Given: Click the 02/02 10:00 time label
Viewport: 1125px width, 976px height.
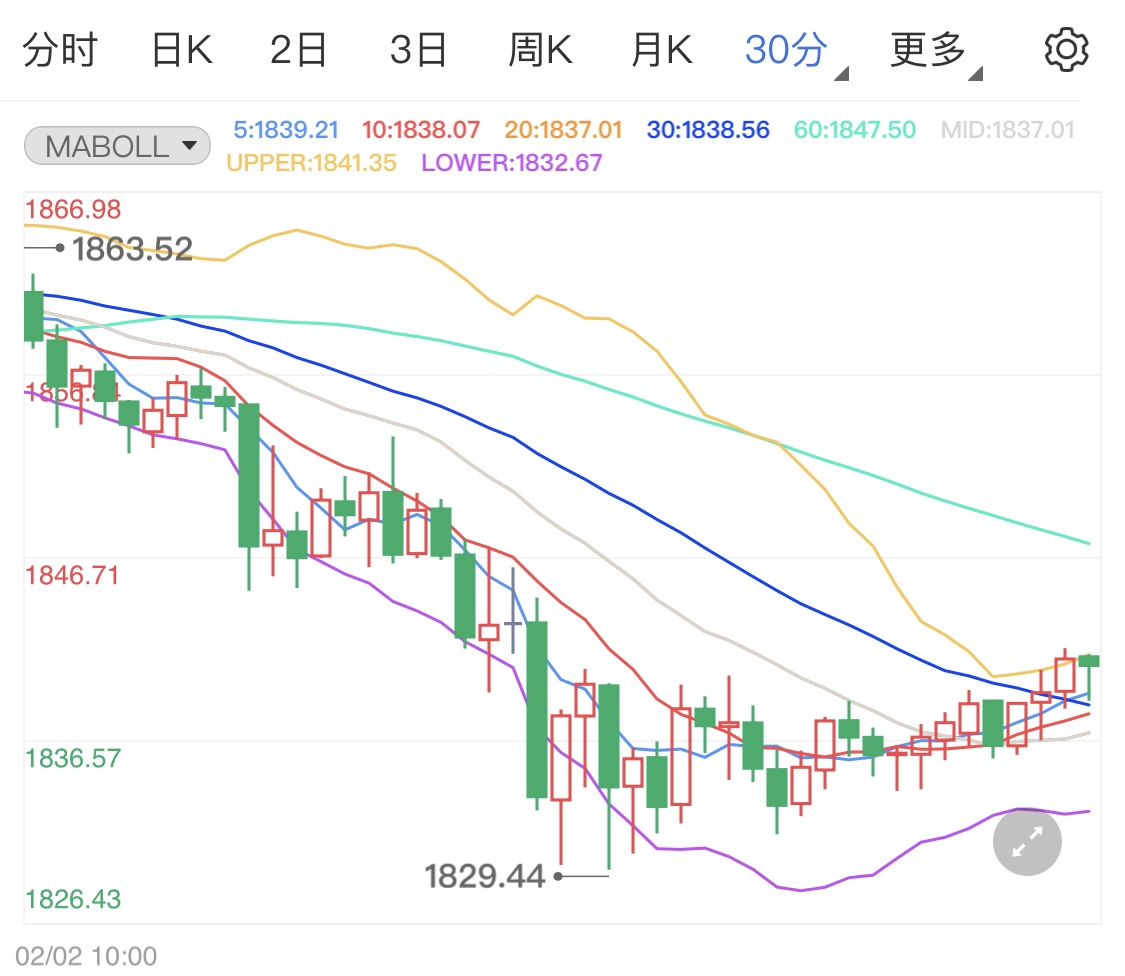Looking at the screenshot, I should coord(86,957).
